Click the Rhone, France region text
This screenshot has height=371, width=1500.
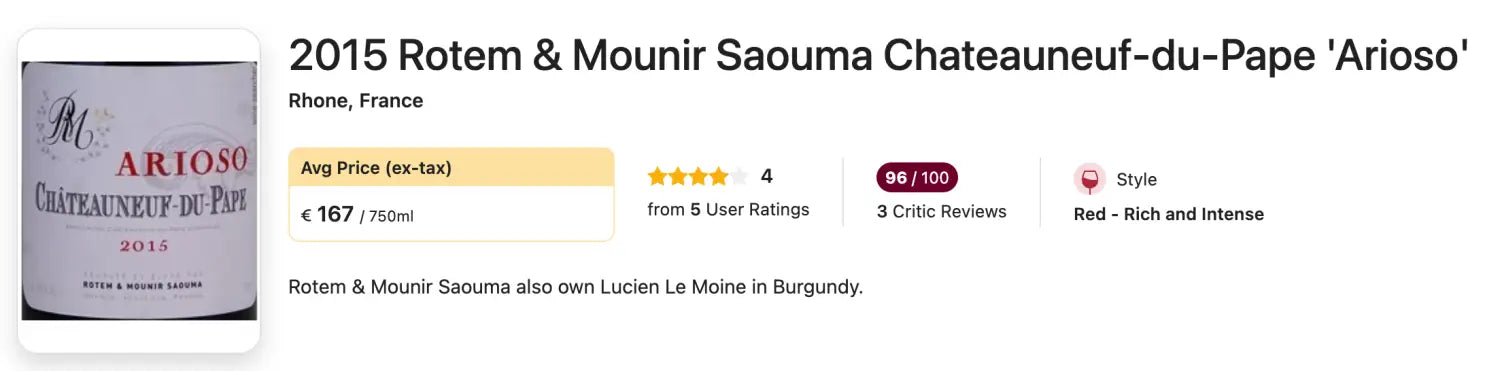(x=356, y=101)
